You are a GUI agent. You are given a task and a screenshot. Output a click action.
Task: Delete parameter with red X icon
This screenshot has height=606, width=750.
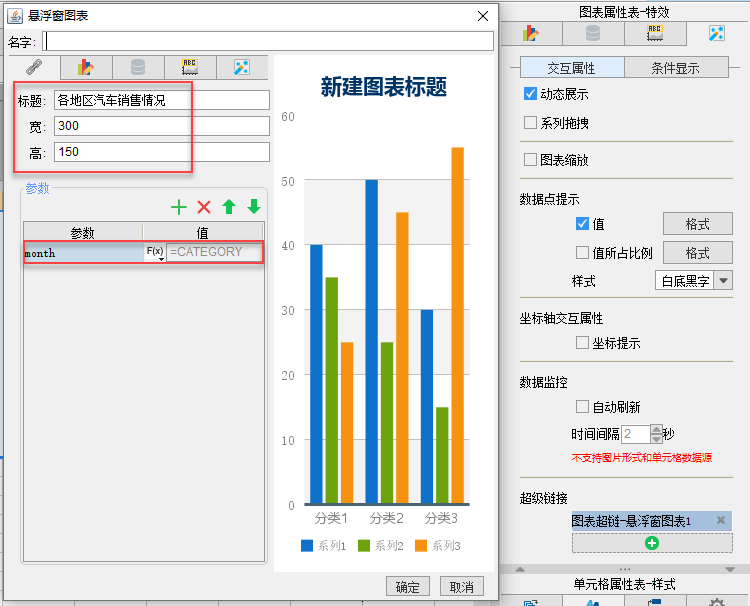tap(204, 207)
